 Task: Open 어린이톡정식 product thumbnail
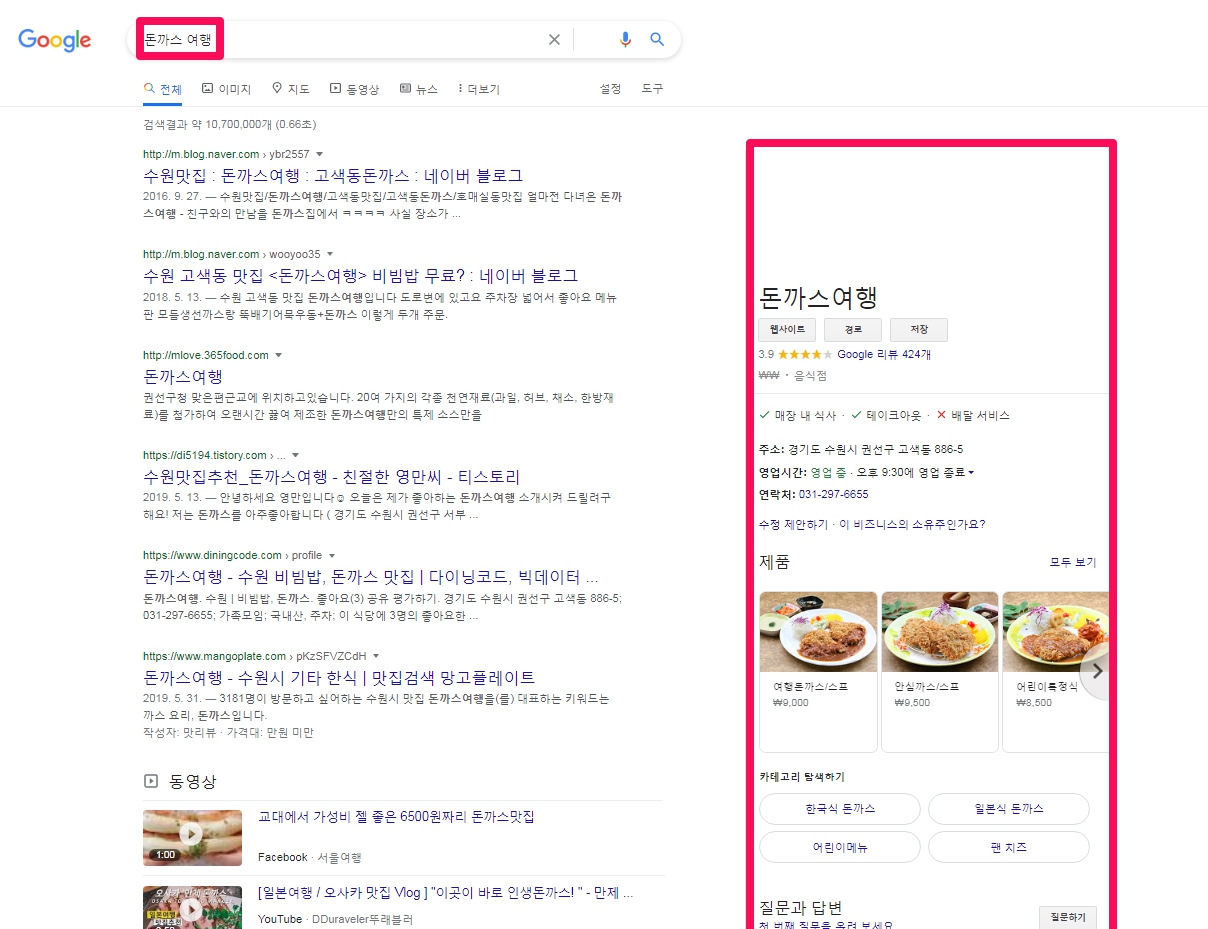tap(1056, 632)
